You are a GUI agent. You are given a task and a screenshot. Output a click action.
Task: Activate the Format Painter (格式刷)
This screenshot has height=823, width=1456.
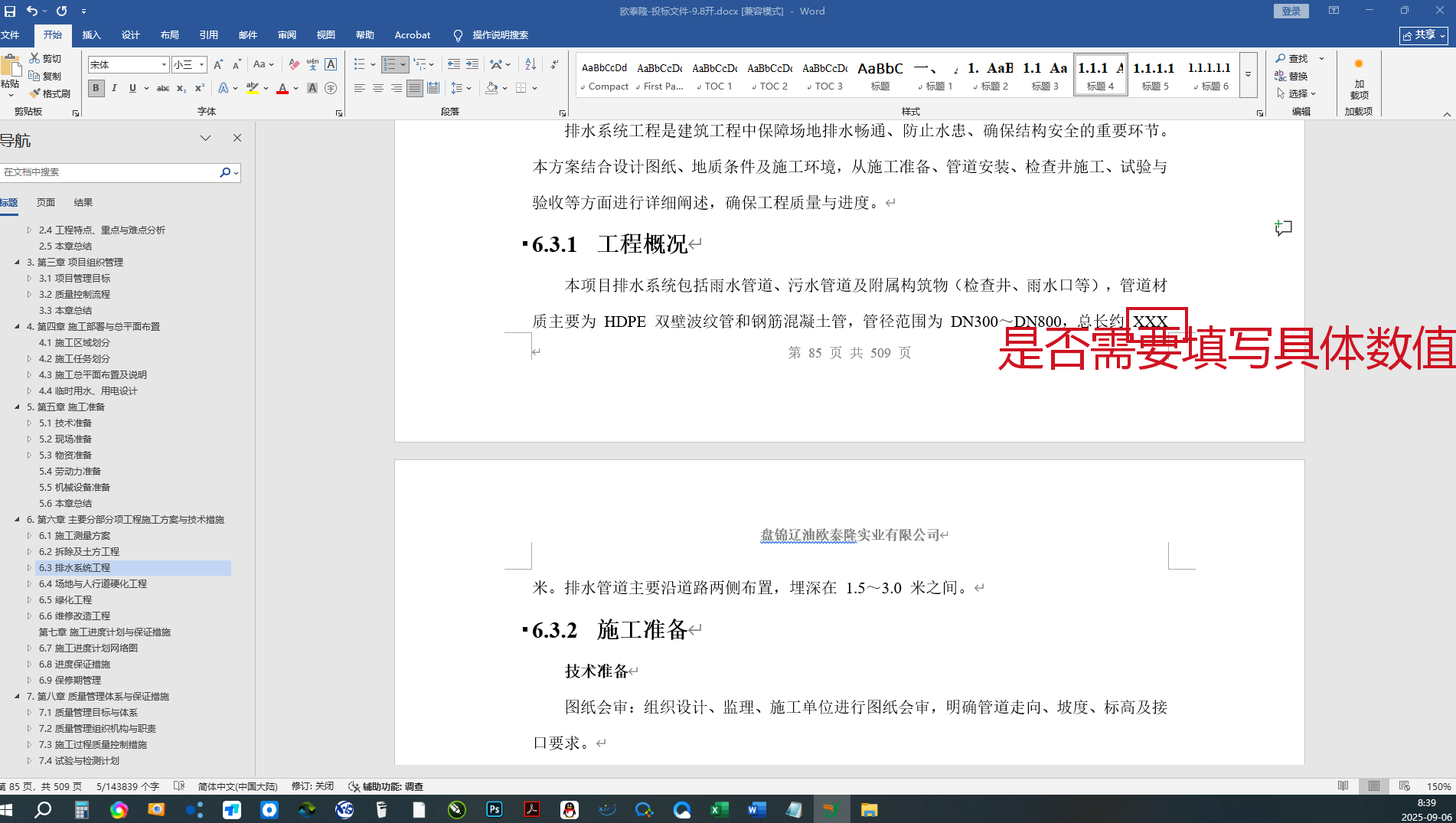pos(50,93)
